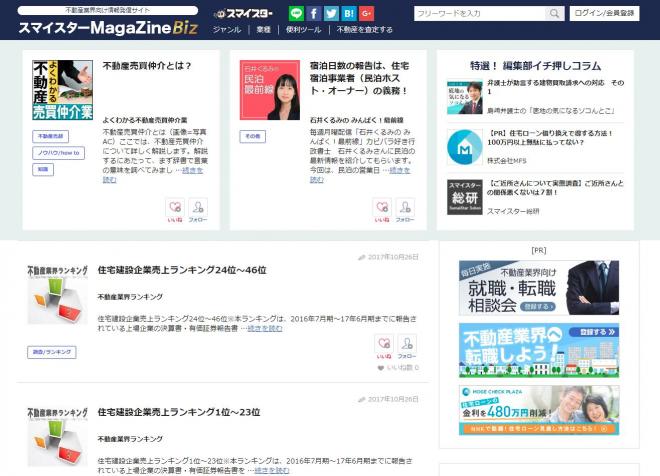The image size is (660, 476).
Task: Open the スマイスターMagaZine Biz home logo
Action: [108, 28]
